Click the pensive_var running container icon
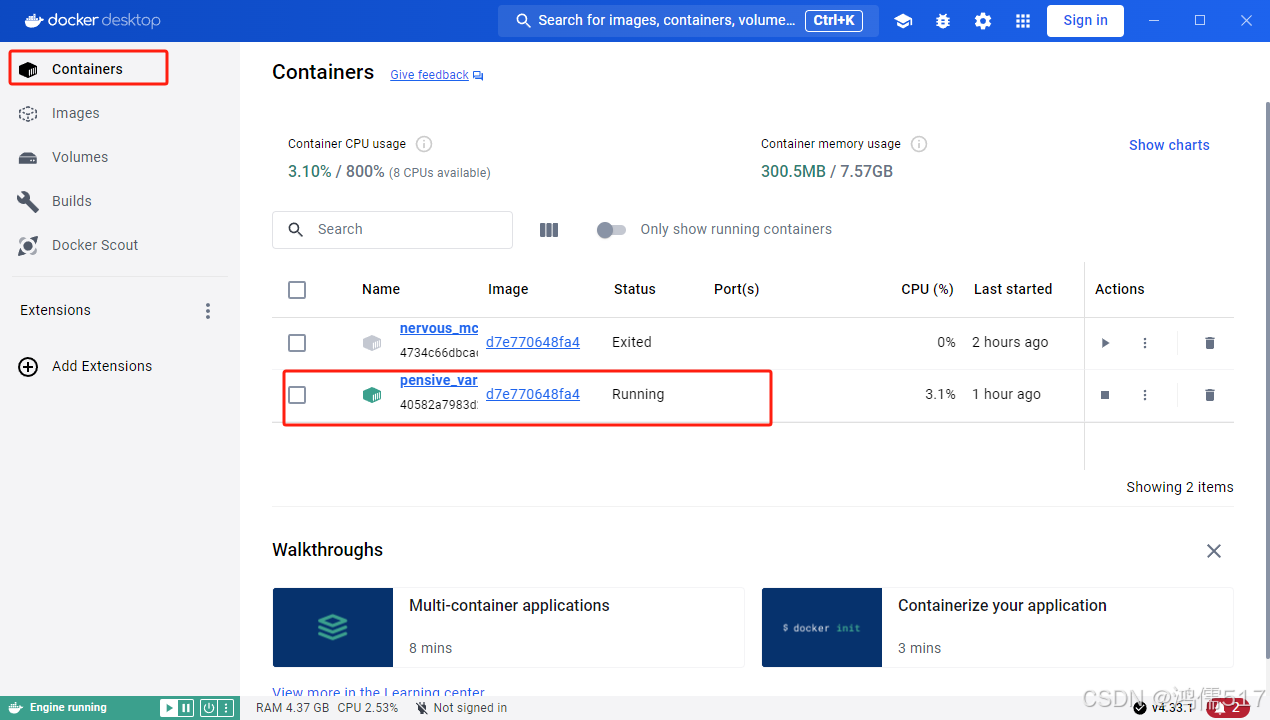1270x720 pixels. coord(372,395)
